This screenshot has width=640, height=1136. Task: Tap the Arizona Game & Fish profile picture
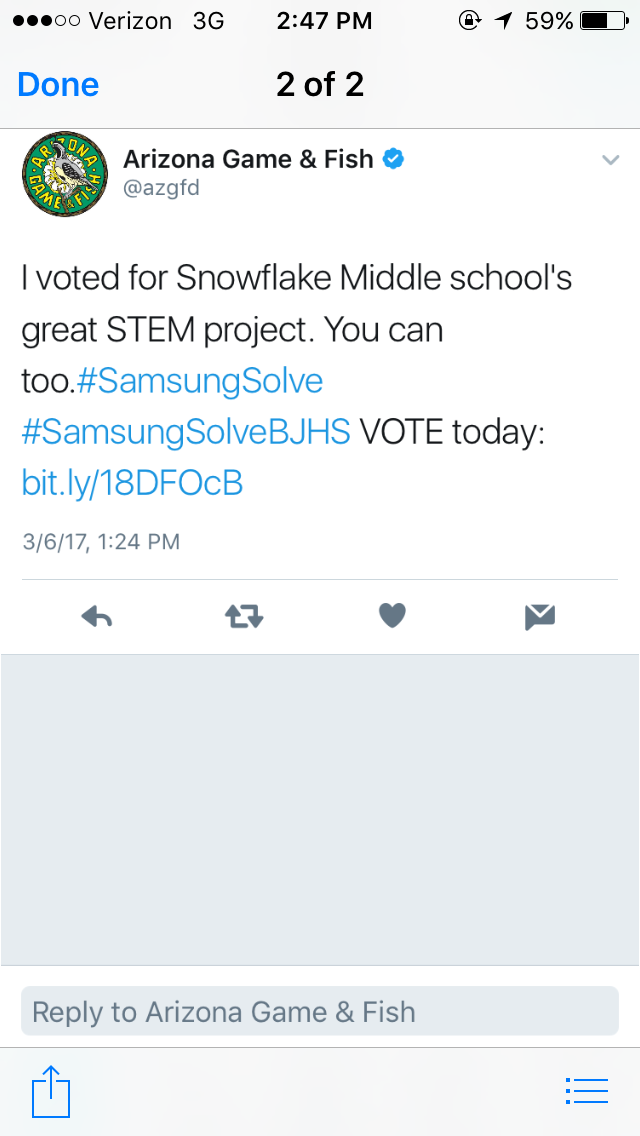click(65, 174)
